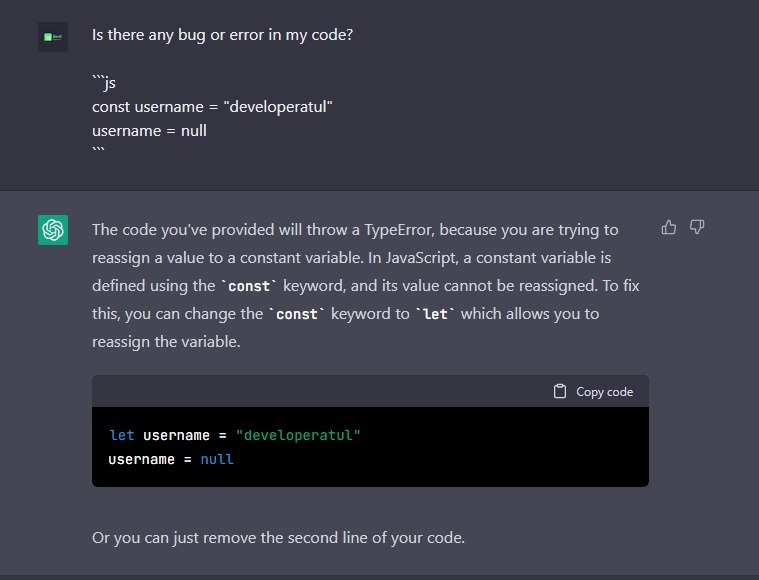Click the inline `let` code text
759x580 pixels.
point(435,314)
